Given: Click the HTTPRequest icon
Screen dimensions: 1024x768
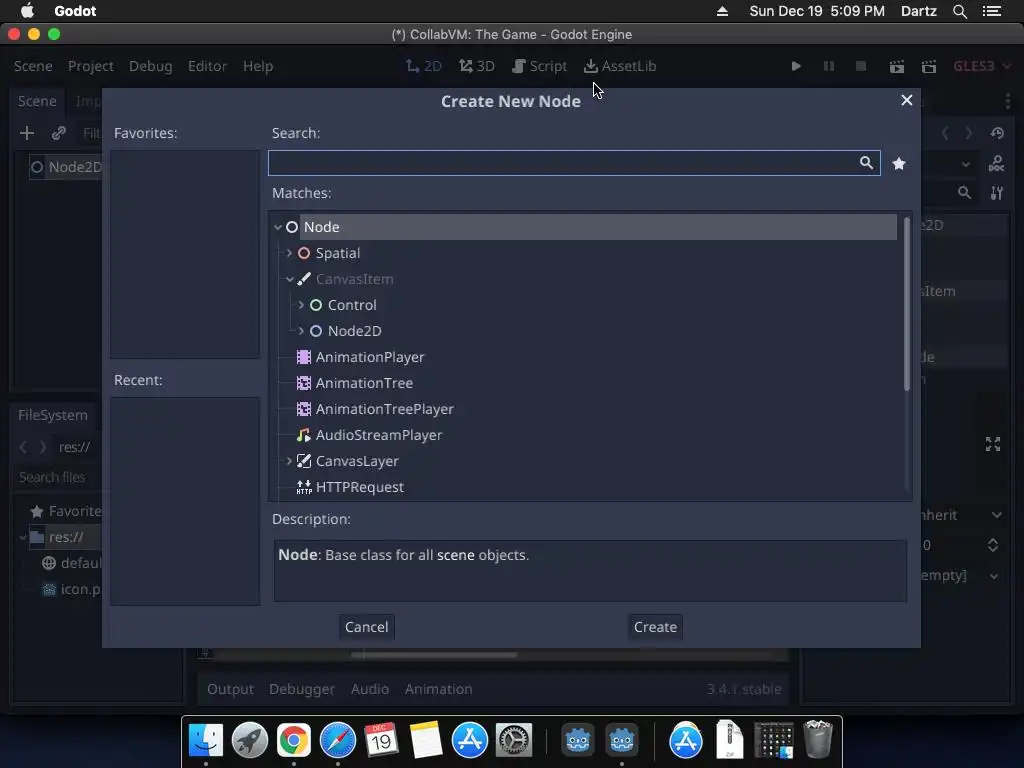Looking at the screenshot, I should pos(304,487).
